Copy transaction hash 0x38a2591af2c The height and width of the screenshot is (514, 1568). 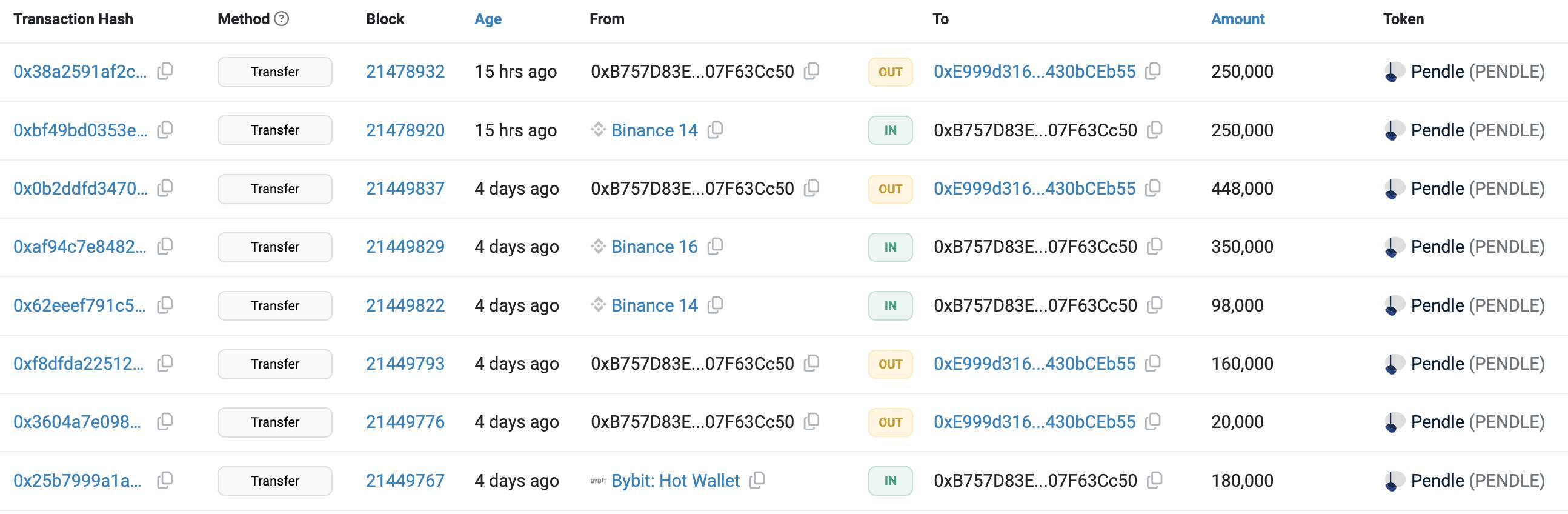point(165,72)
